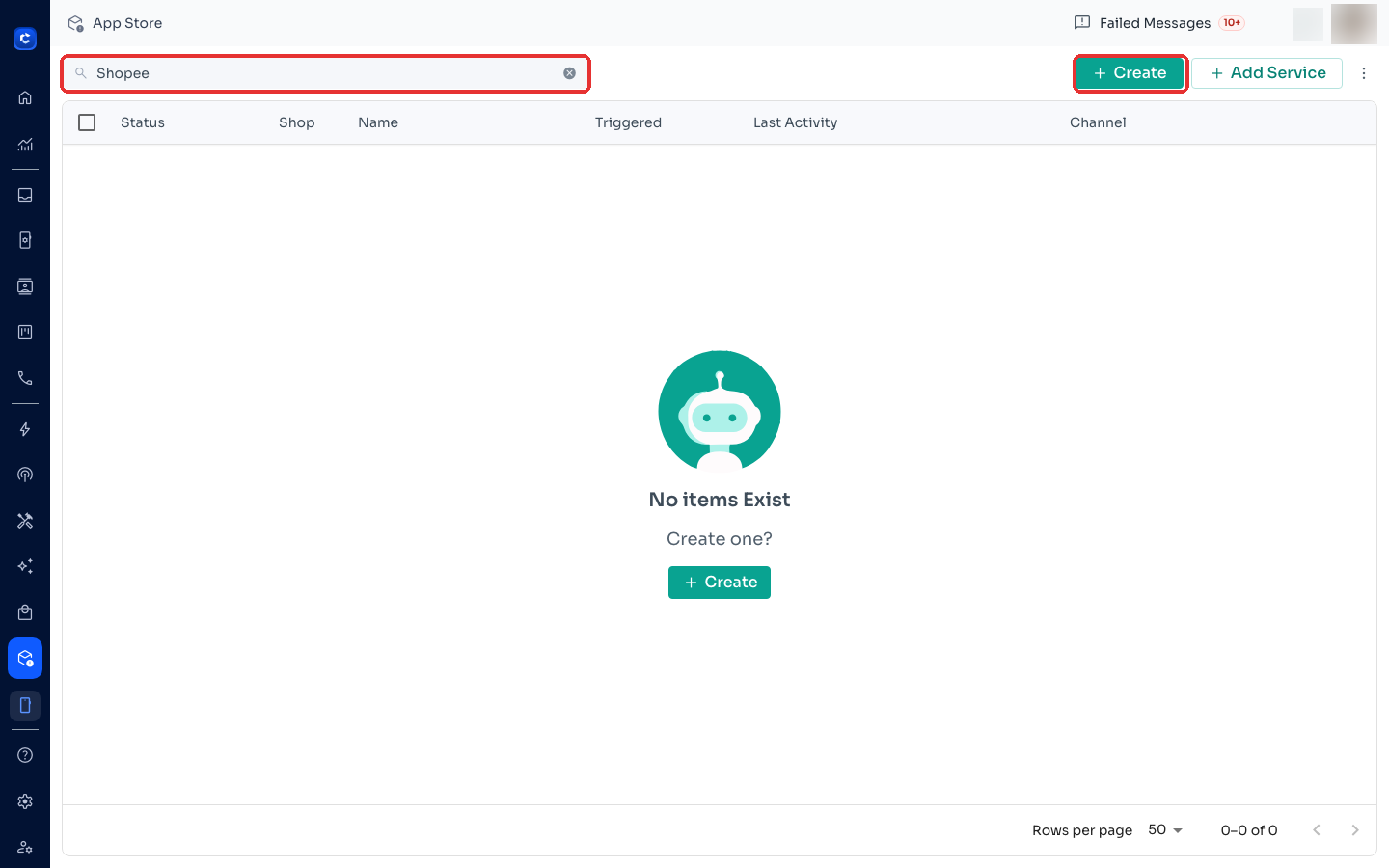
Task: Open the help question mark icon
Action: pyautogui.click(x=25, y=755)
